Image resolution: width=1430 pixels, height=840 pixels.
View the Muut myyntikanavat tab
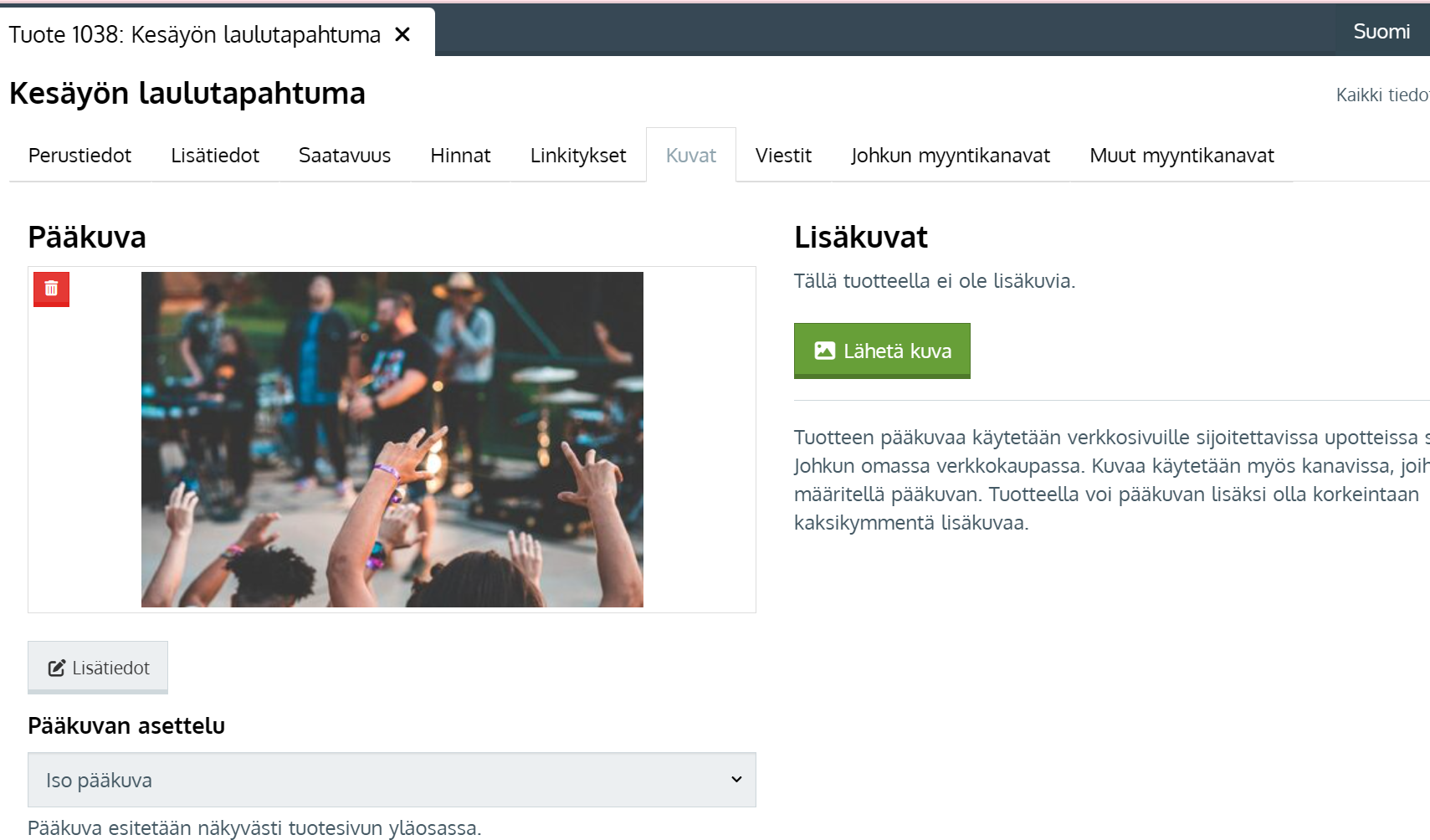coord(1181,156)
